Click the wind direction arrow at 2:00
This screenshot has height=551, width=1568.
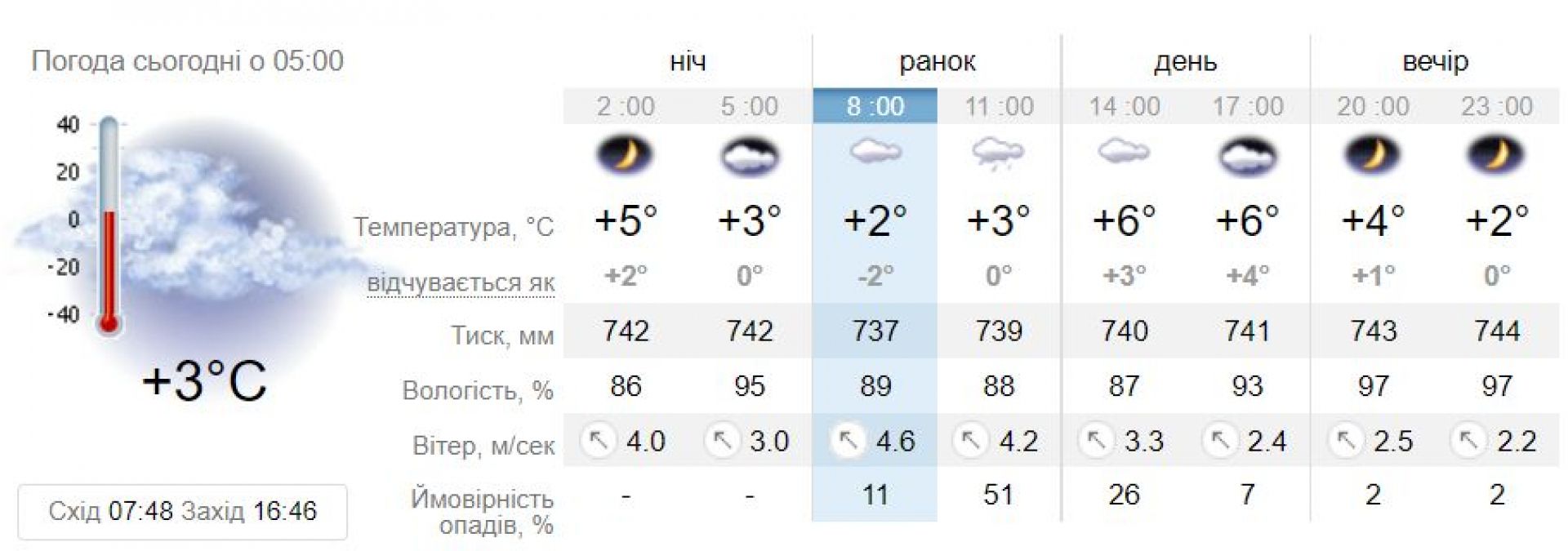pos(599,442)
